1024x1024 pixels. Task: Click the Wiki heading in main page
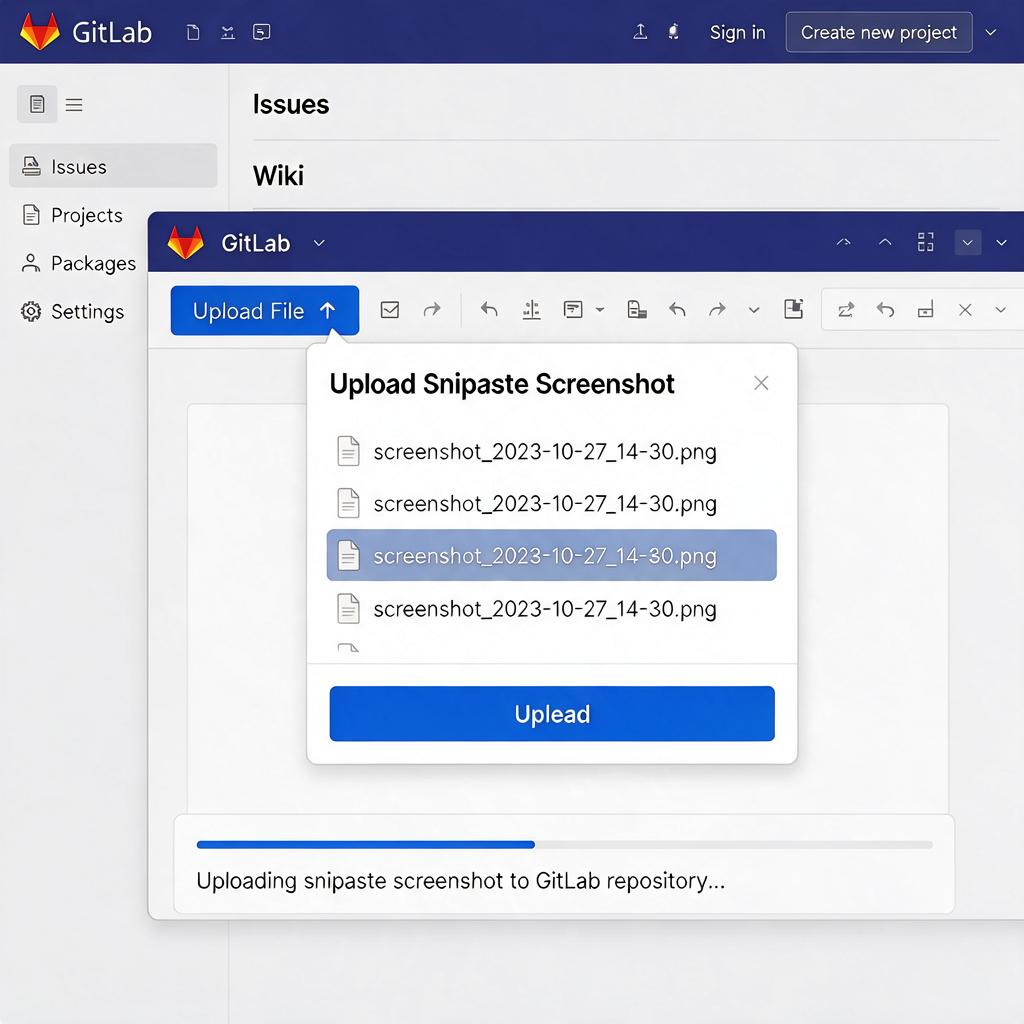278,175
